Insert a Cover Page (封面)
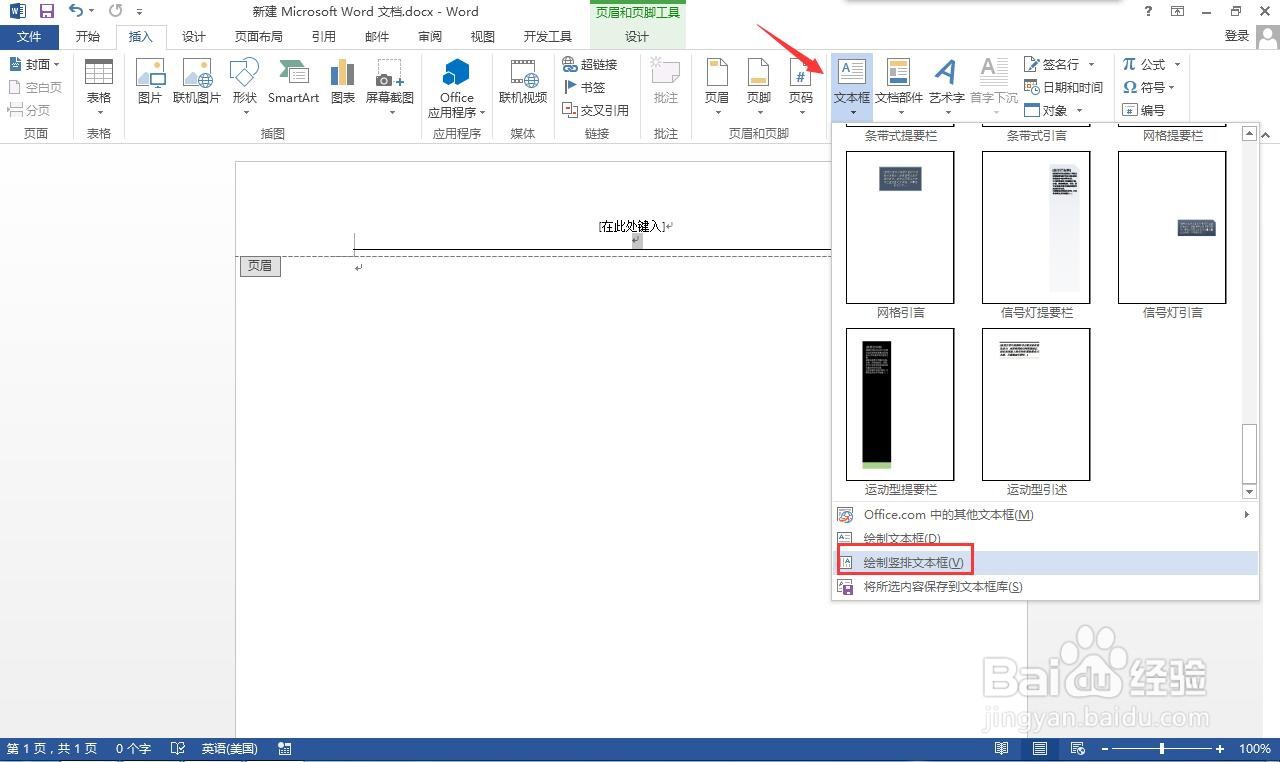 (x=34, y=64)
